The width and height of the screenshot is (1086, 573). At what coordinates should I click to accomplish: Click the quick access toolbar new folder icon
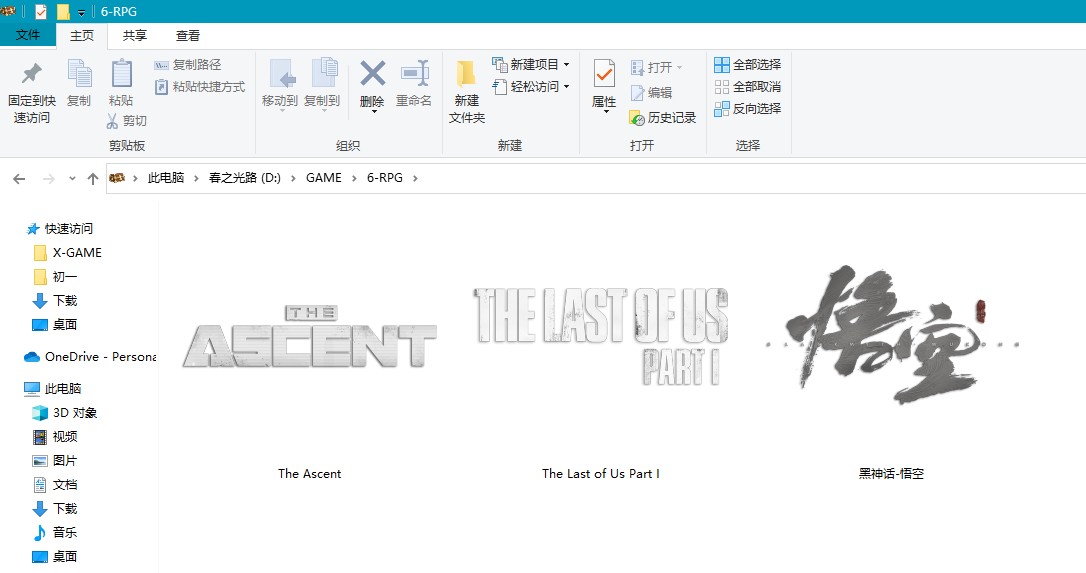click(x=63, y=11)
